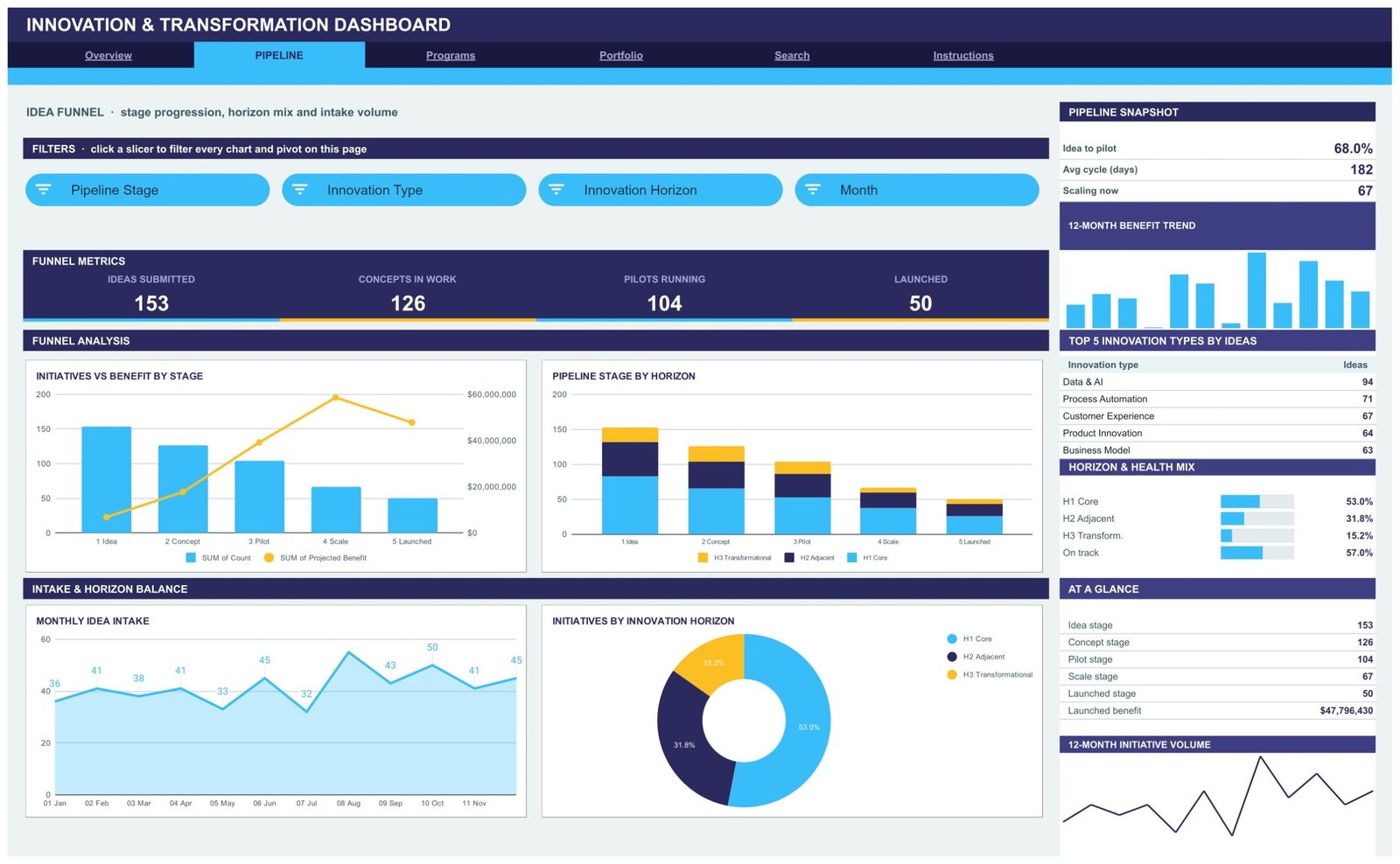Click the H1 Core legend swatch in stacked chart
Image resolution: width=1400 pixels, height=864 pixels.
(x=852, y=558)
